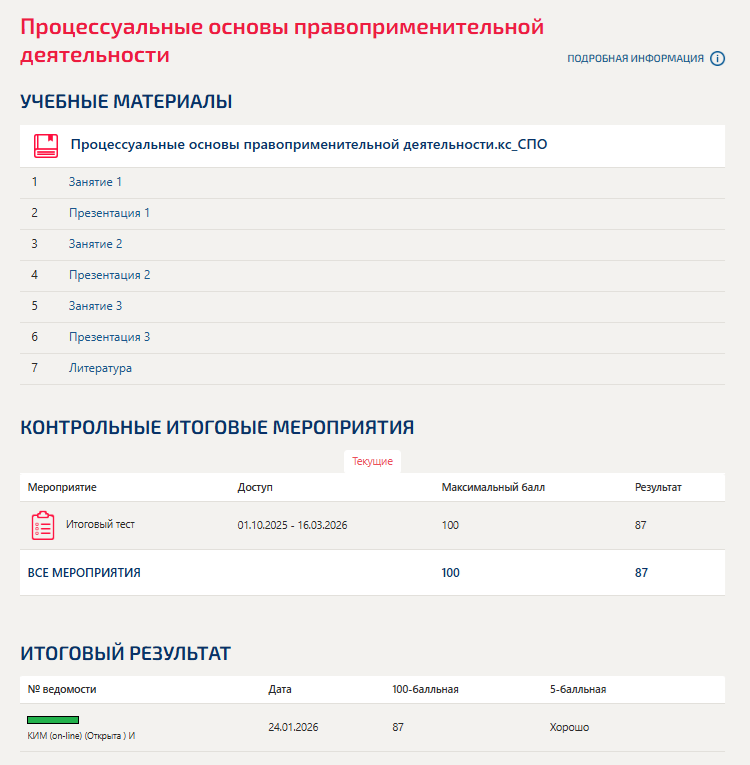Click the green status bar indicator
Image resolution: width=750 pixels, height=765 pixels.
pyautogui.click(x=53, y=719)
